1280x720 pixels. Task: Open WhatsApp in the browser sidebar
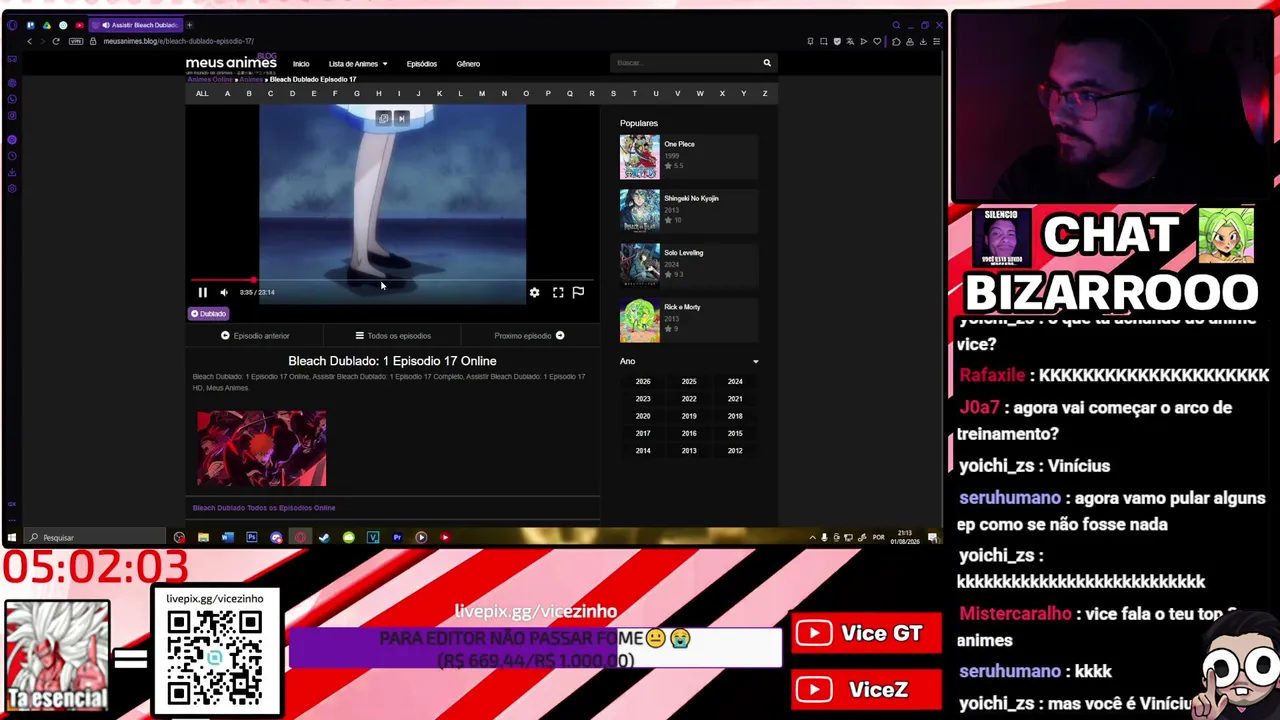click(12, 99)
